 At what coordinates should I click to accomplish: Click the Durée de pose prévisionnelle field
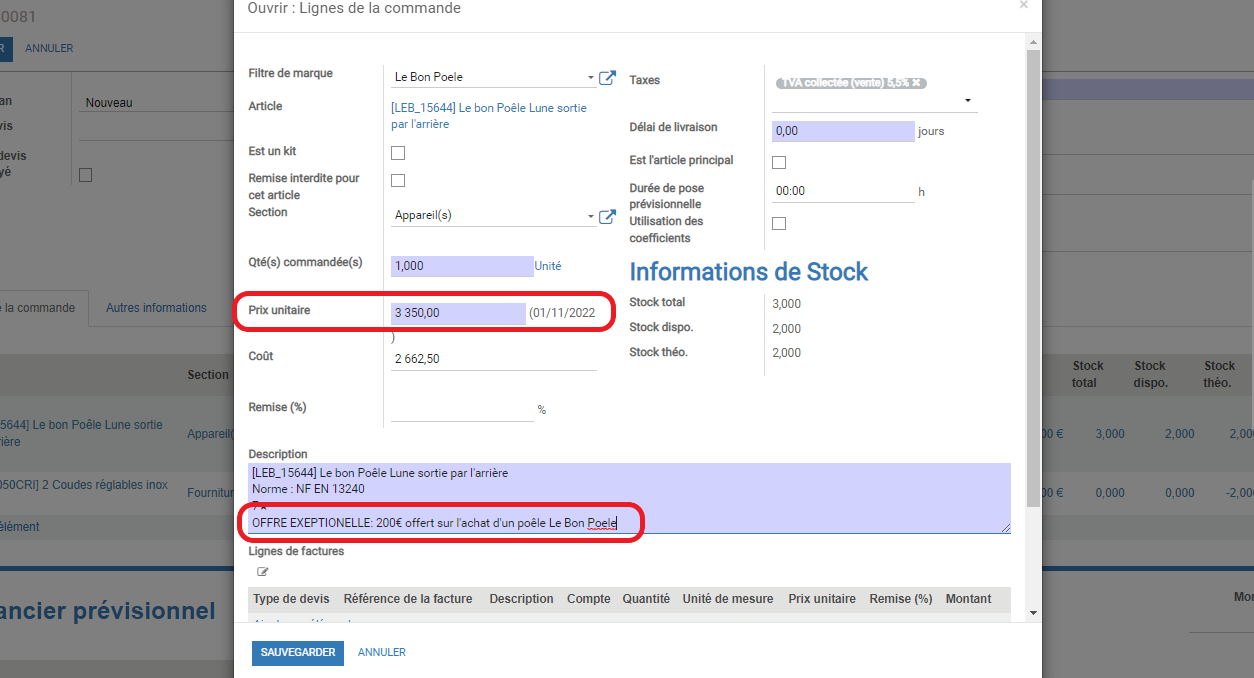click(843, 191)
